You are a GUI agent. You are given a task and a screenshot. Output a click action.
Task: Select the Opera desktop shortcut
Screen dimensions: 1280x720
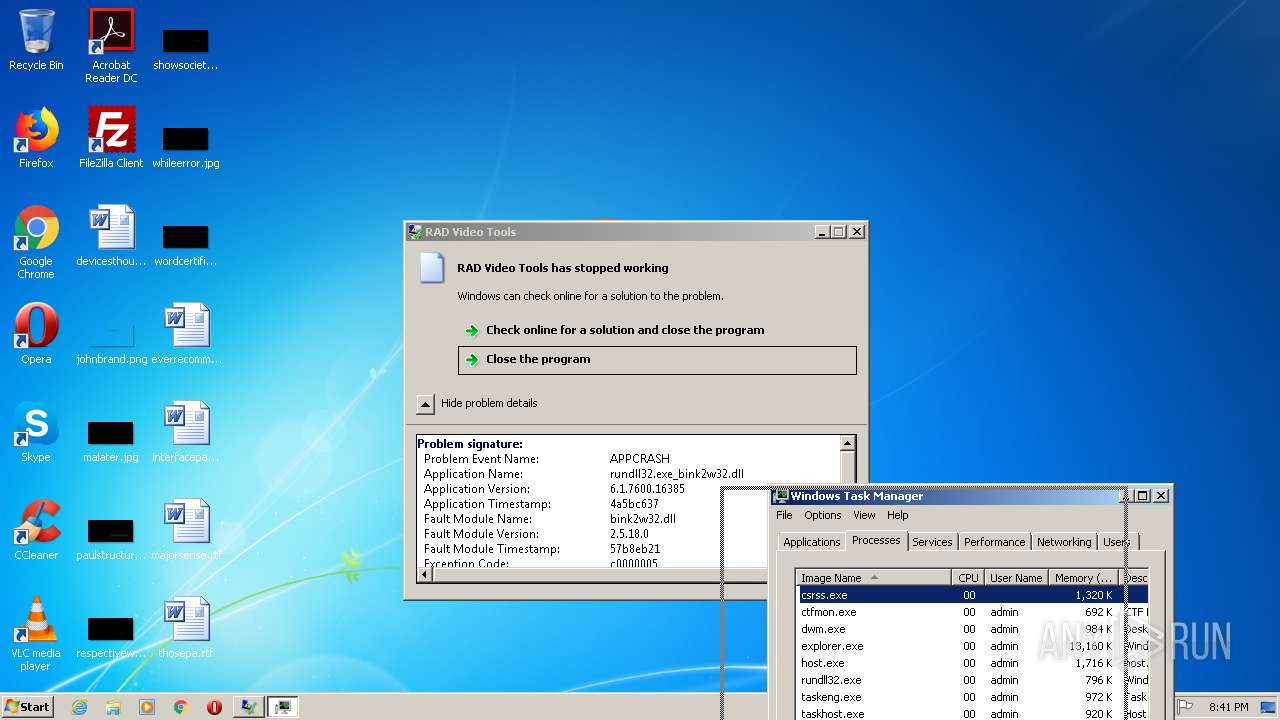[36, 334]
